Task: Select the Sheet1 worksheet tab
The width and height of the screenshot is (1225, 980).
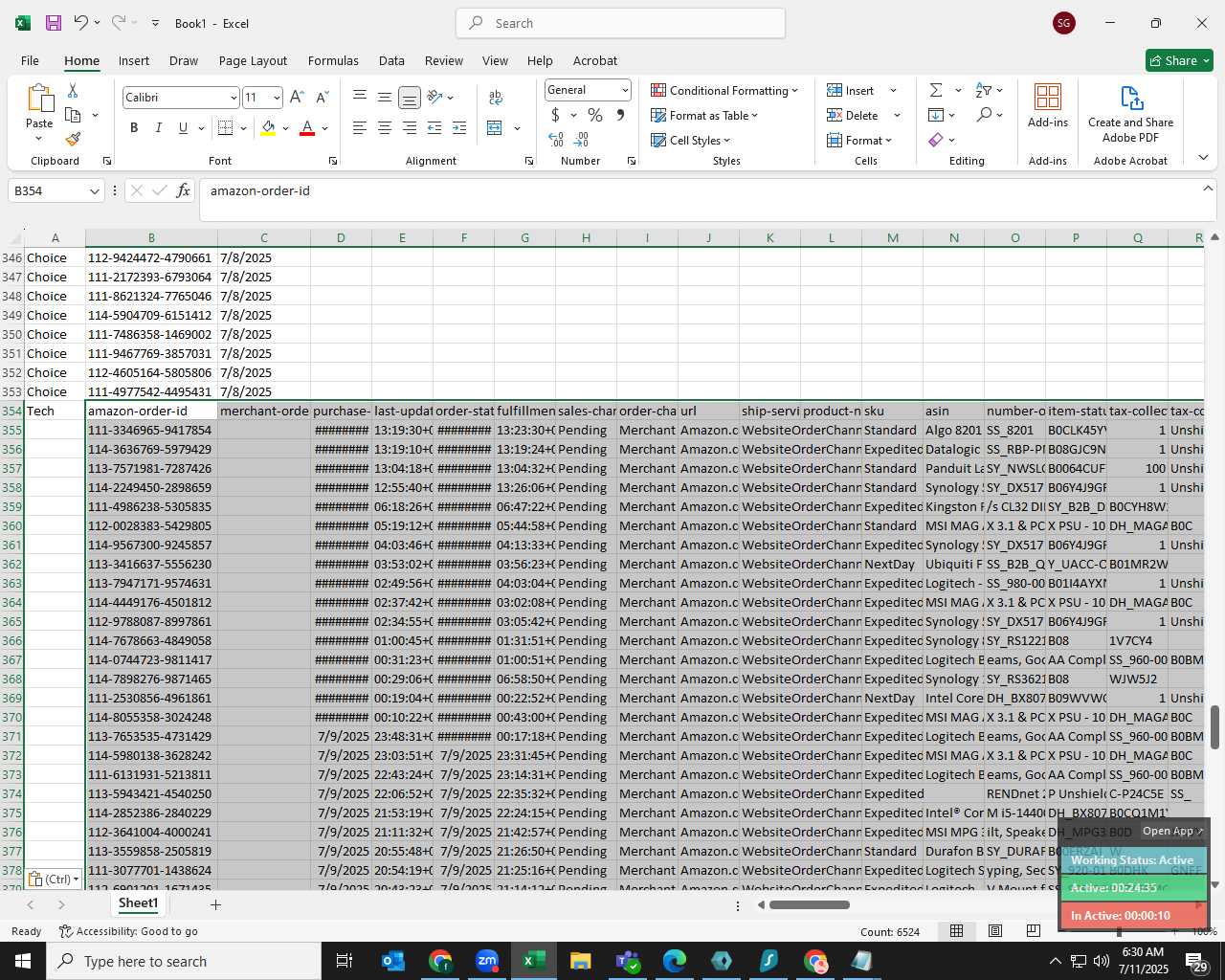Action: 138,903
